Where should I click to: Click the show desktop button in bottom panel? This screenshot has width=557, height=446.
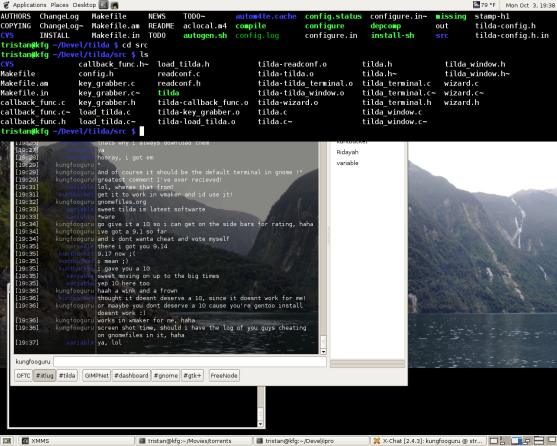(x=7, y=441)
